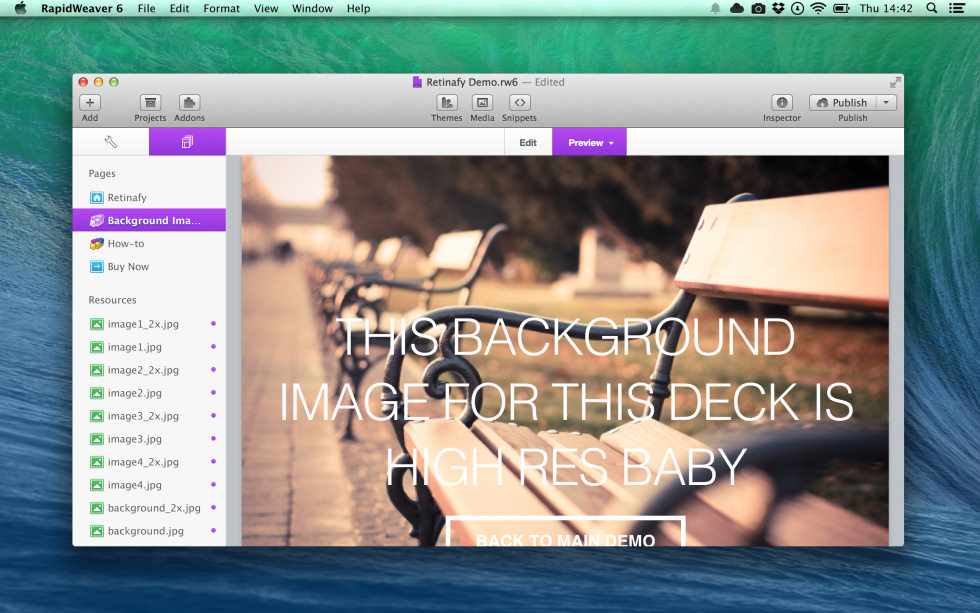Click the image icon of background_2x.jpg

(x=97, y=508)
